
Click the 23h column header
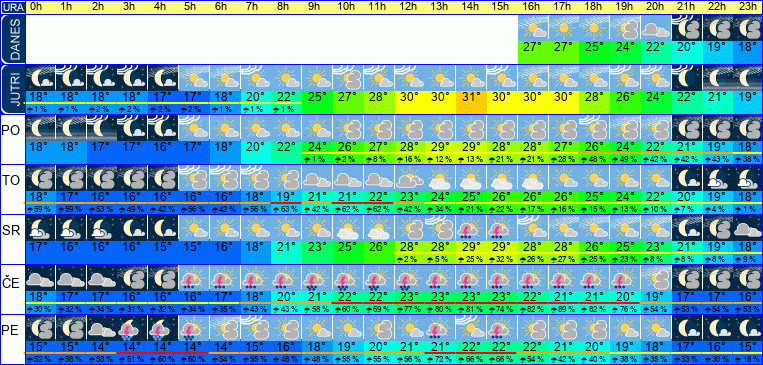tap(747, 7)
